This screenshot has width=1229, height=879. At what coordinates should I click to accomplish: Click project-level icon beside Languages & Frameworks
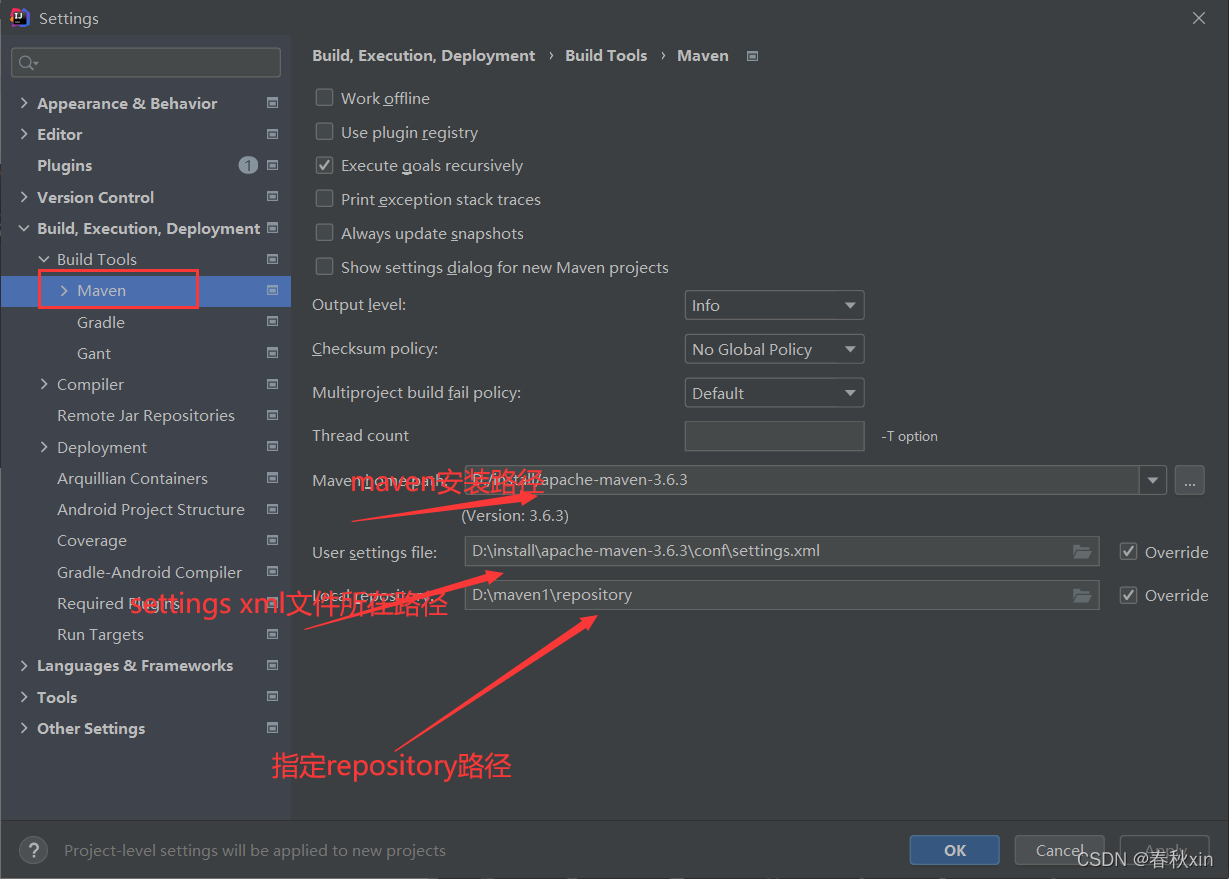click(x=272, y=665)
